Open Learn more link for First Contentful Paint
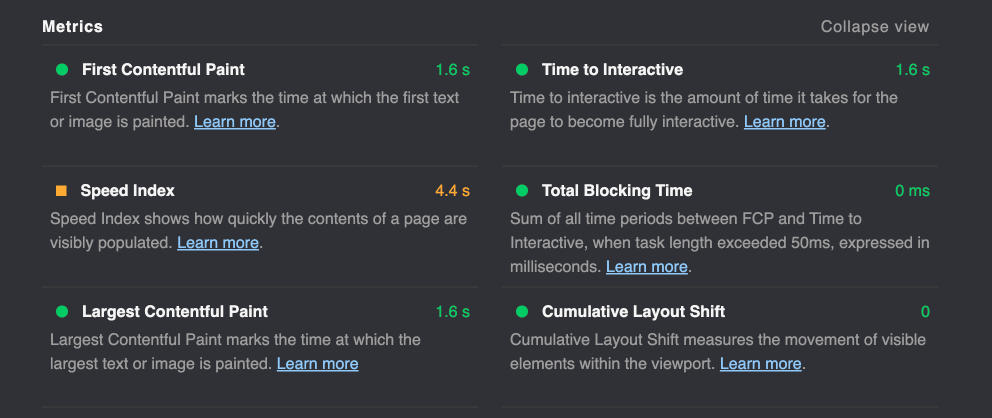This screenshot has width=992, height=418. click(234, 122)
